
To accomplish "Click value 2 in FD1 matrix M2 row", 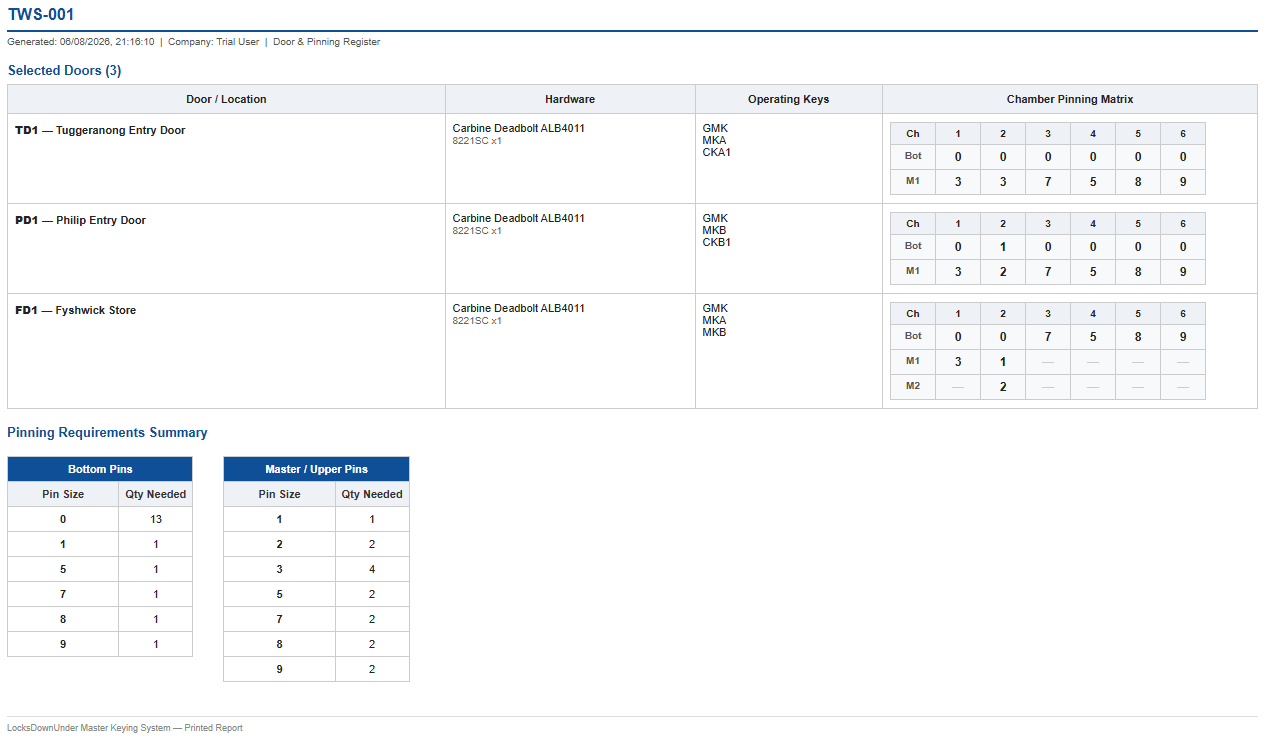I will [1003, 387].
